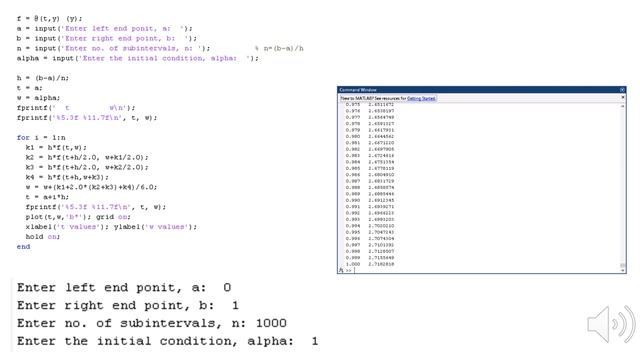This screenshot has height=360, width=640.
Task: Select the output row for t = 0.975
Action: pos(370,104)
